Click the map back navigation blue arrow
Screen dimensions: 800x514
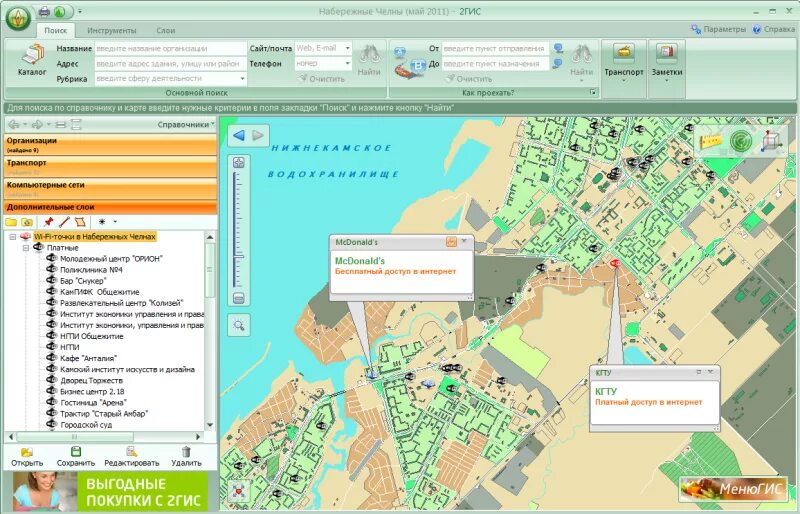coord(239,135)
